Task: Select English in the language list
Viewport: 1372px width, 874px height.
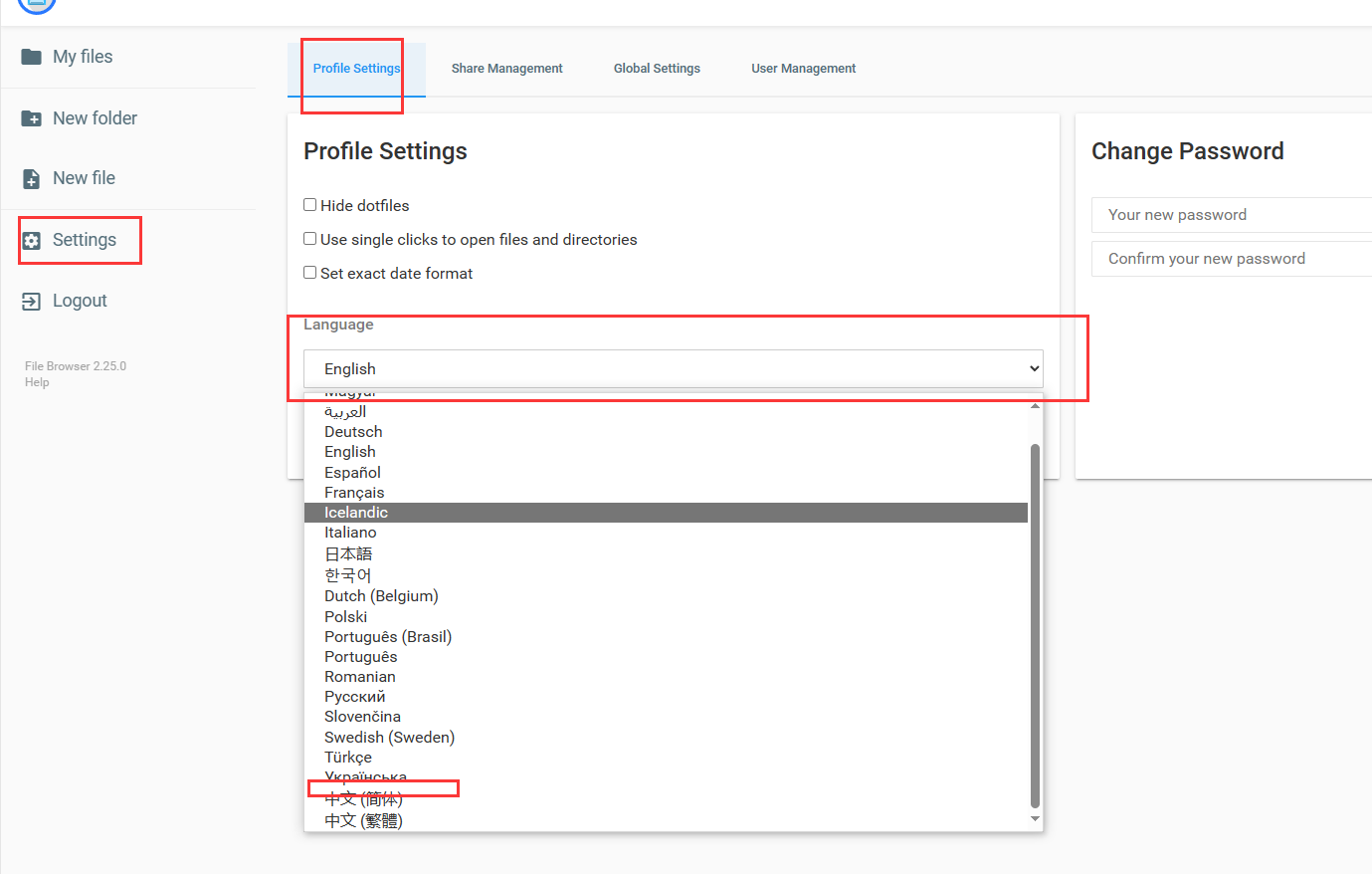Action: tap(666, 452)
